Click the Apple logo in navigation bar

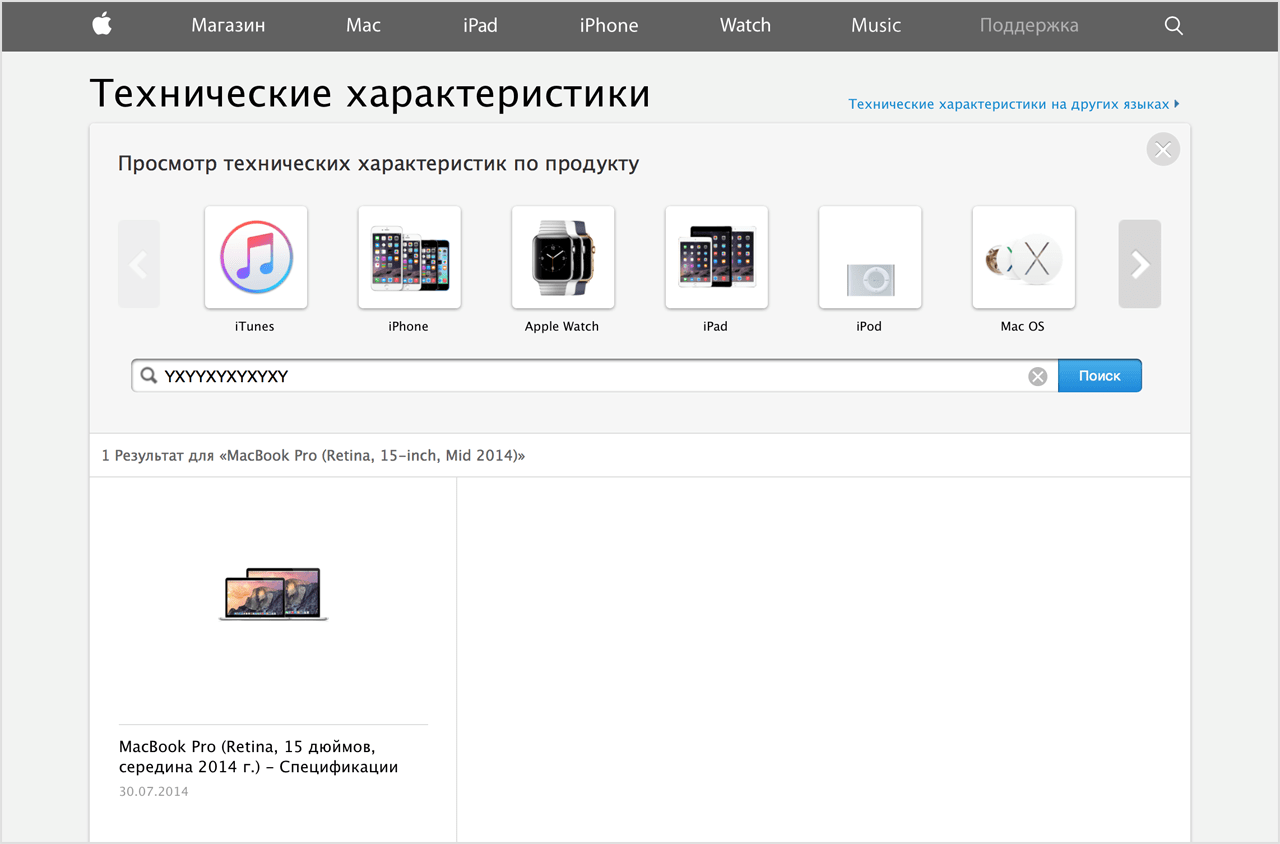(x=102, y=25)
